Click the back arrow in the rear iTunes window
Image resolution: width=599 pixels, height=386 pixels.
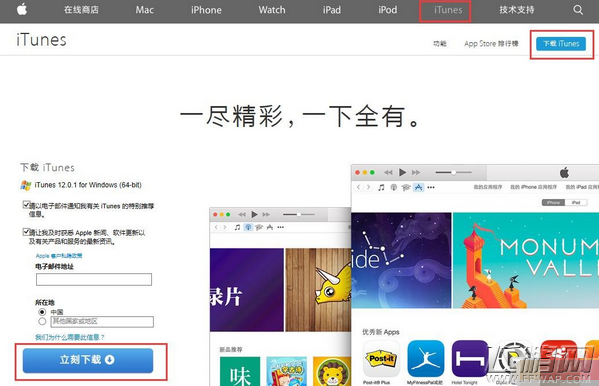tap(216, 227)
